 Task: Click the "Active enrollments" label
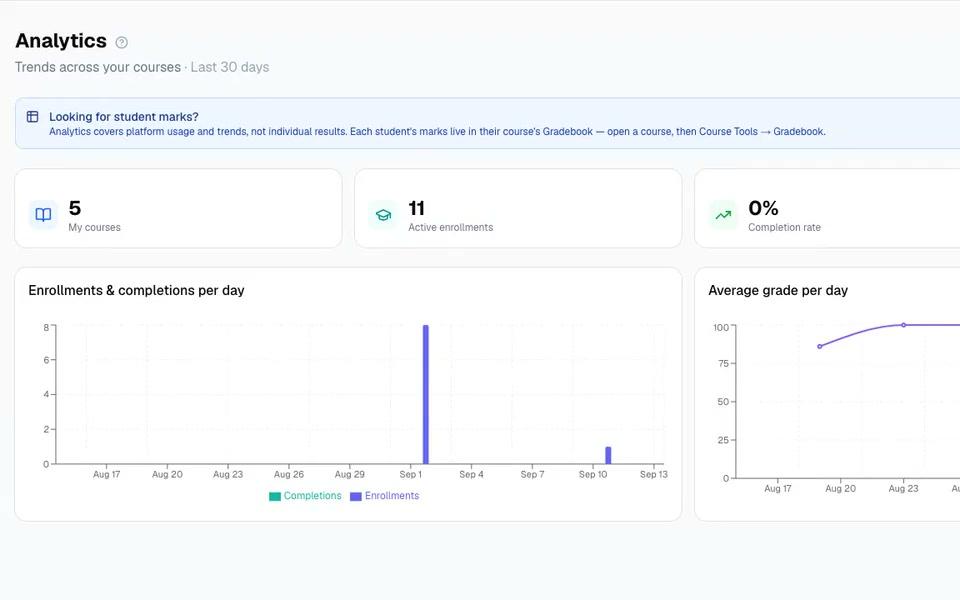tap(451, 227)
